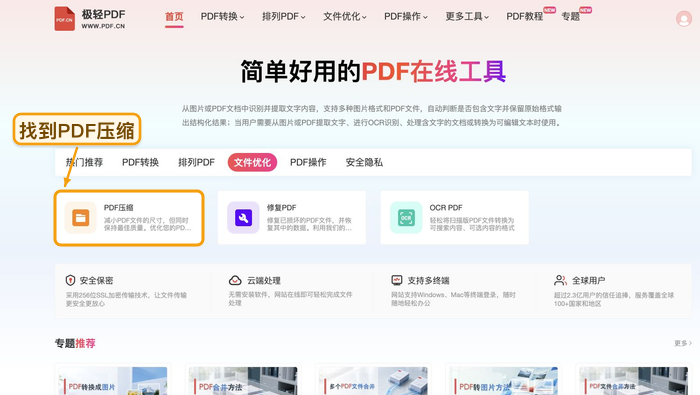Click the 安全保密 heading text

[96, 280]
